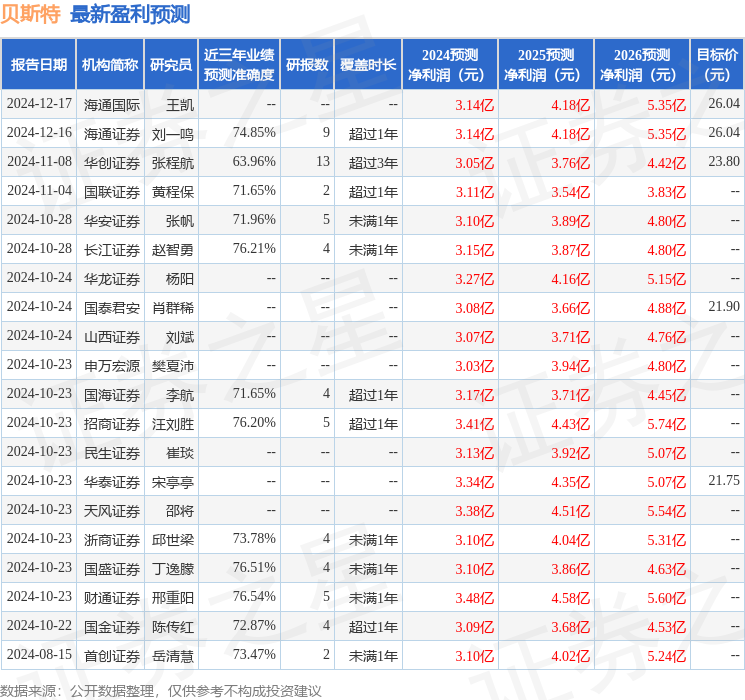Select the 华泰证券 institution cell
Screen dimensions: 745x700
[112, 482]
